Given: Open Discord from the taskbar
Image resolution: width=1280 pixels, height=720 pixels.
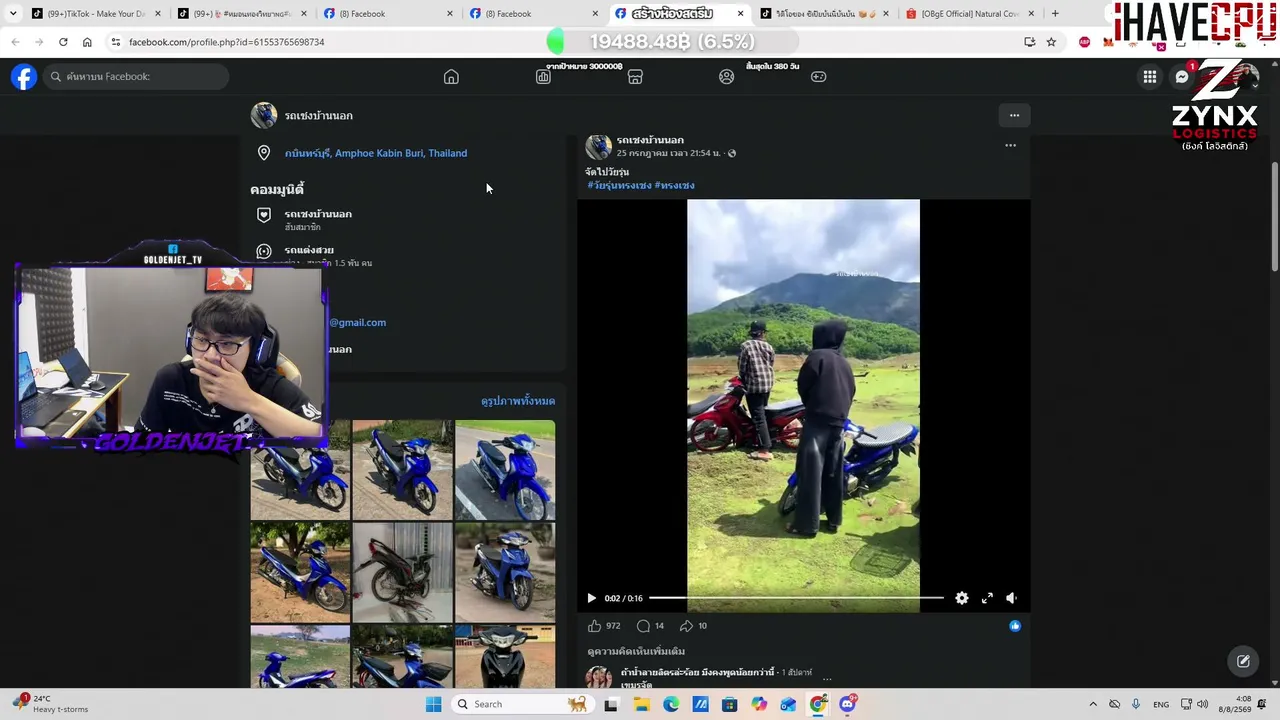Looking at the screenshot, I should 847,704.
